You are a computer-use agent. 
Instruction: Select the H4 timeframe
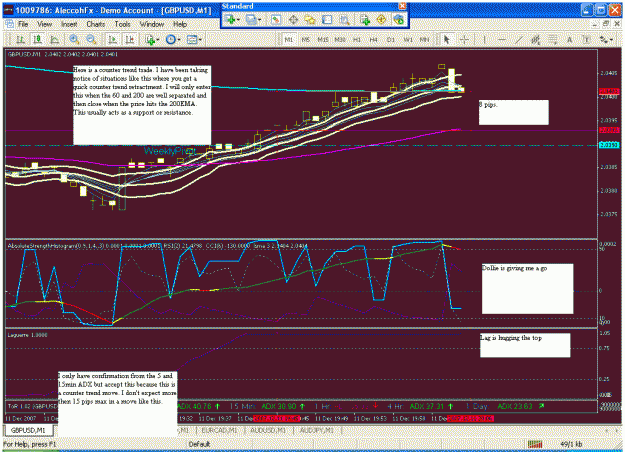(x=373, y=39)
